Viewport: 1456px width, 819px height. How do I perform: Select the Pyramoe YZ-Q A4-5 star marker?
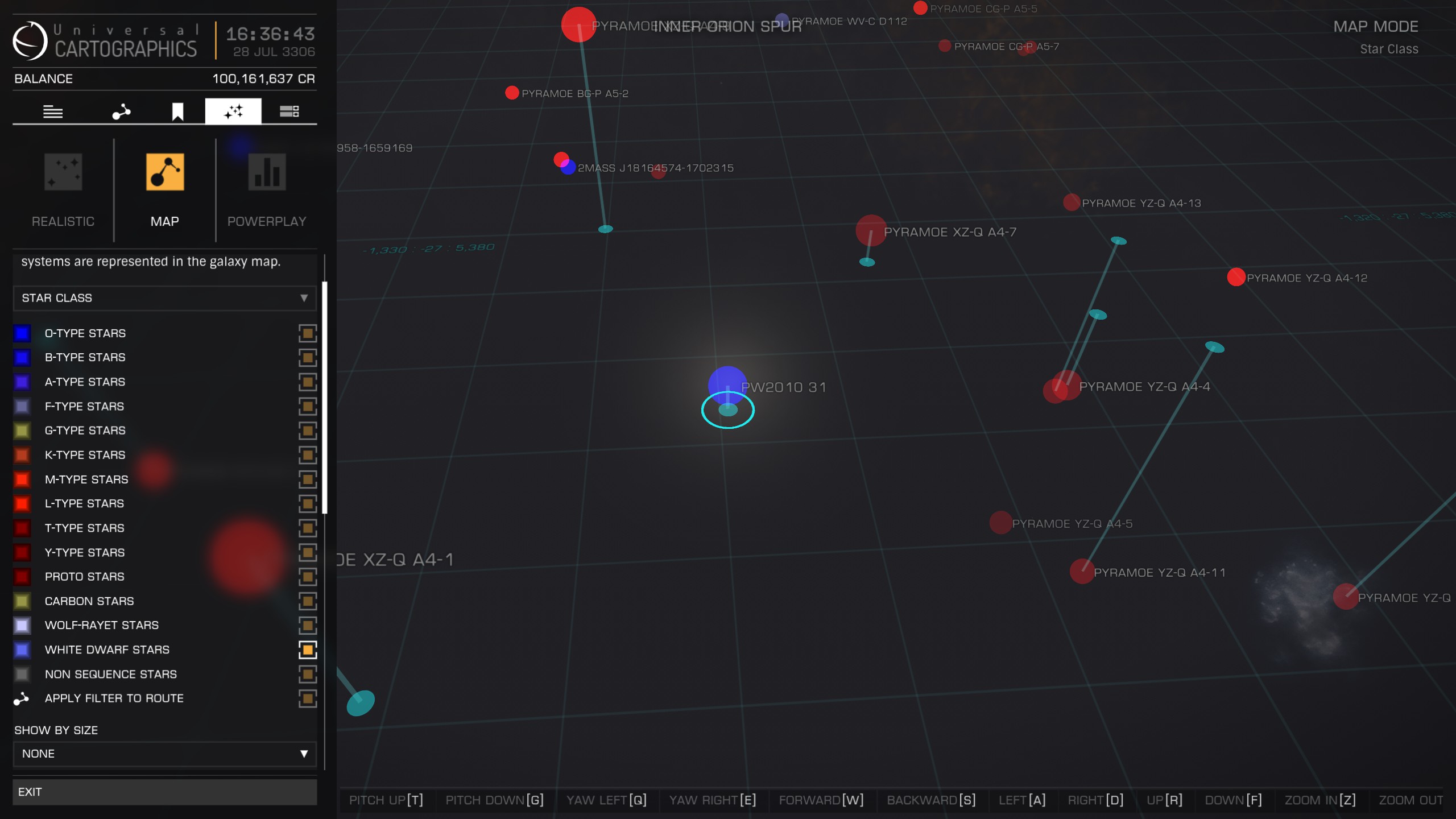pyautogui.click(x=1000, y=523)
